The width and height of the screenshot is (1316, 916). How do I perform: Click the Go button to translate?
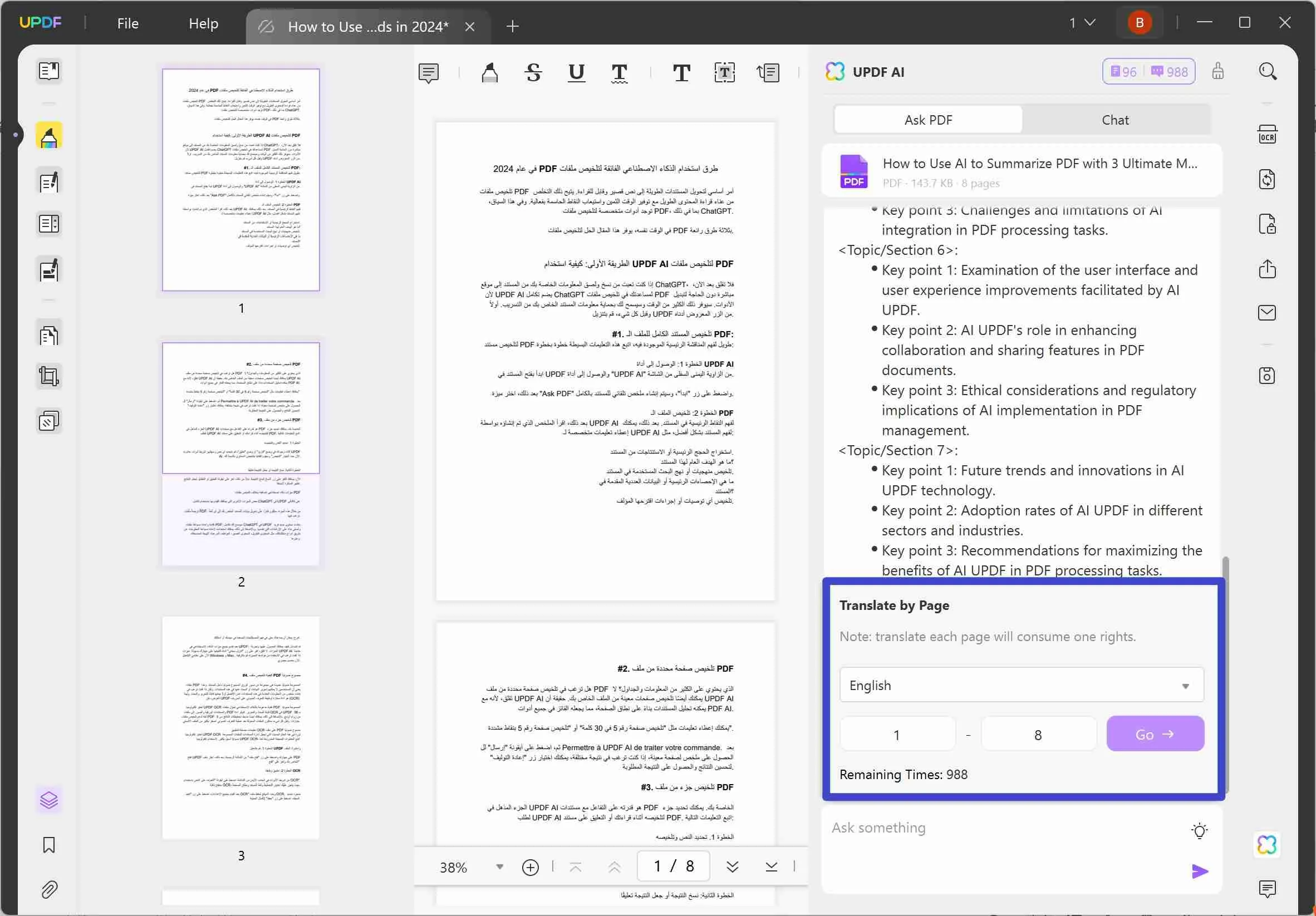point(1155,734)
